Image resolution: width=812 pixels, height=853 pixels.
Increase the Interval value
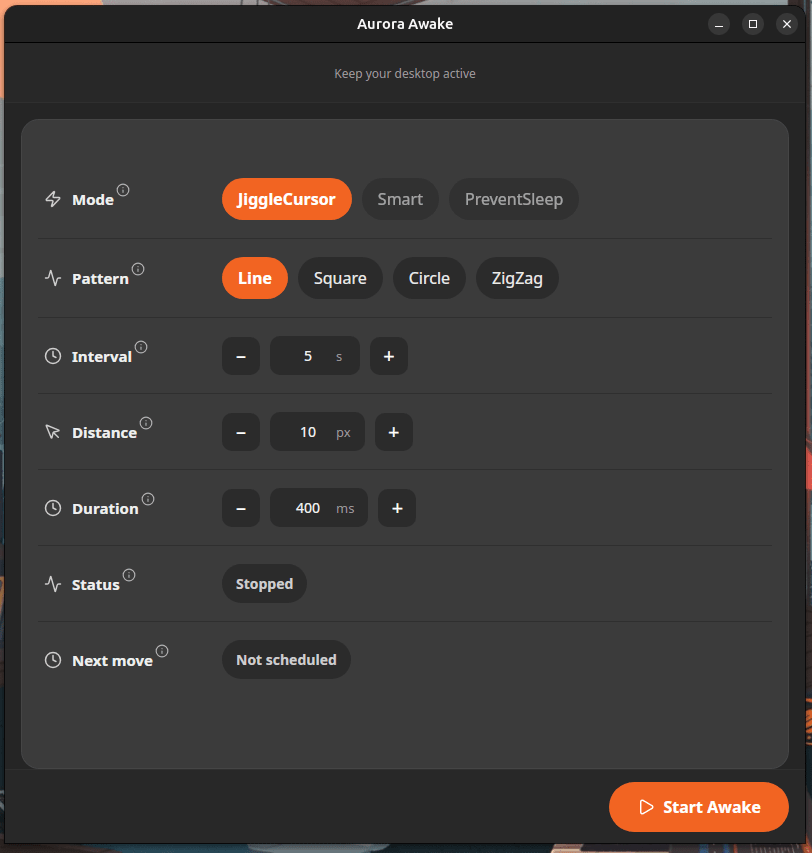[x=389, y=356]
